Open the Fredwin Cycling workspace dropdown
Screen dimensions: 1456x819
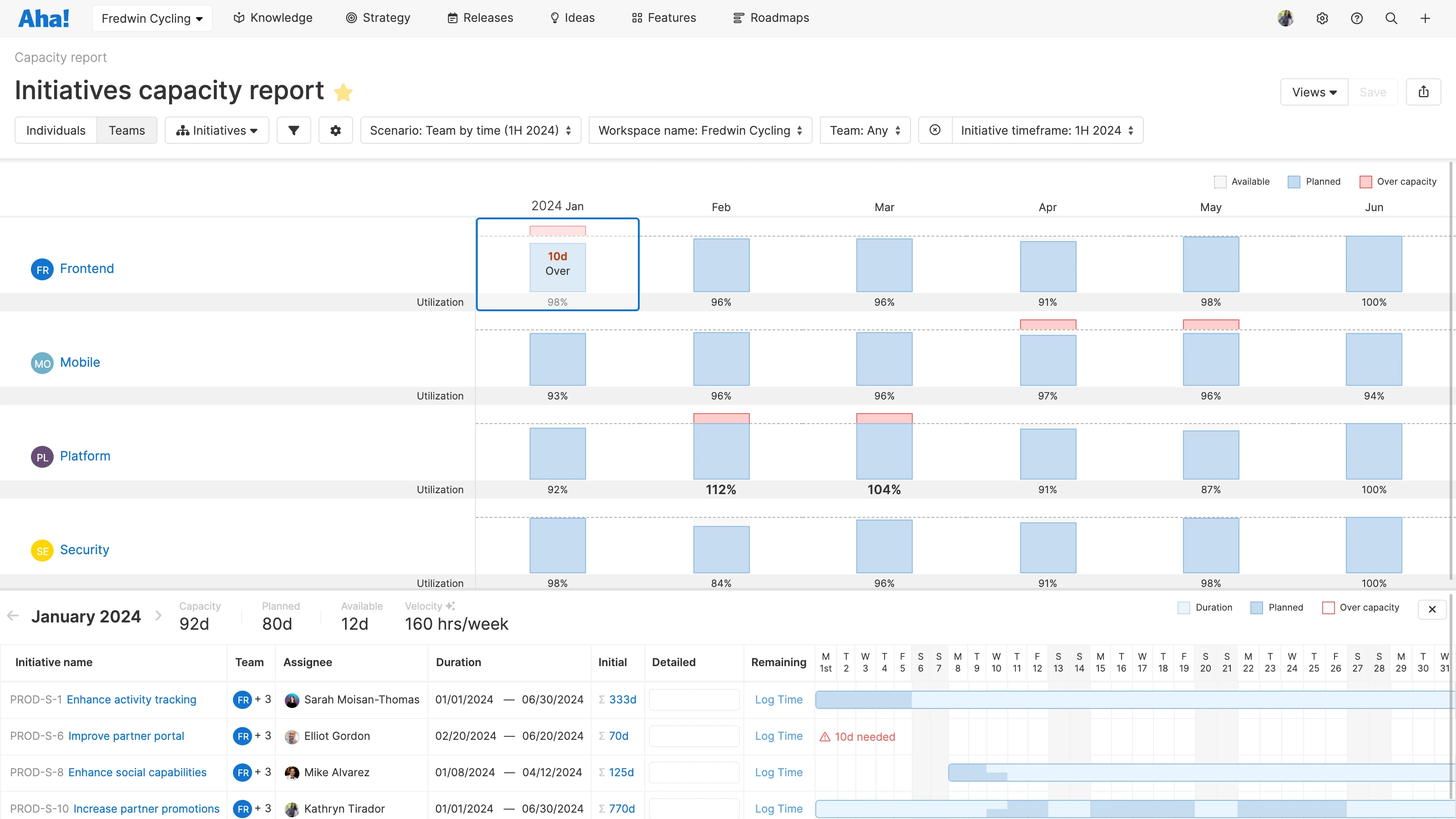point(152,18)
